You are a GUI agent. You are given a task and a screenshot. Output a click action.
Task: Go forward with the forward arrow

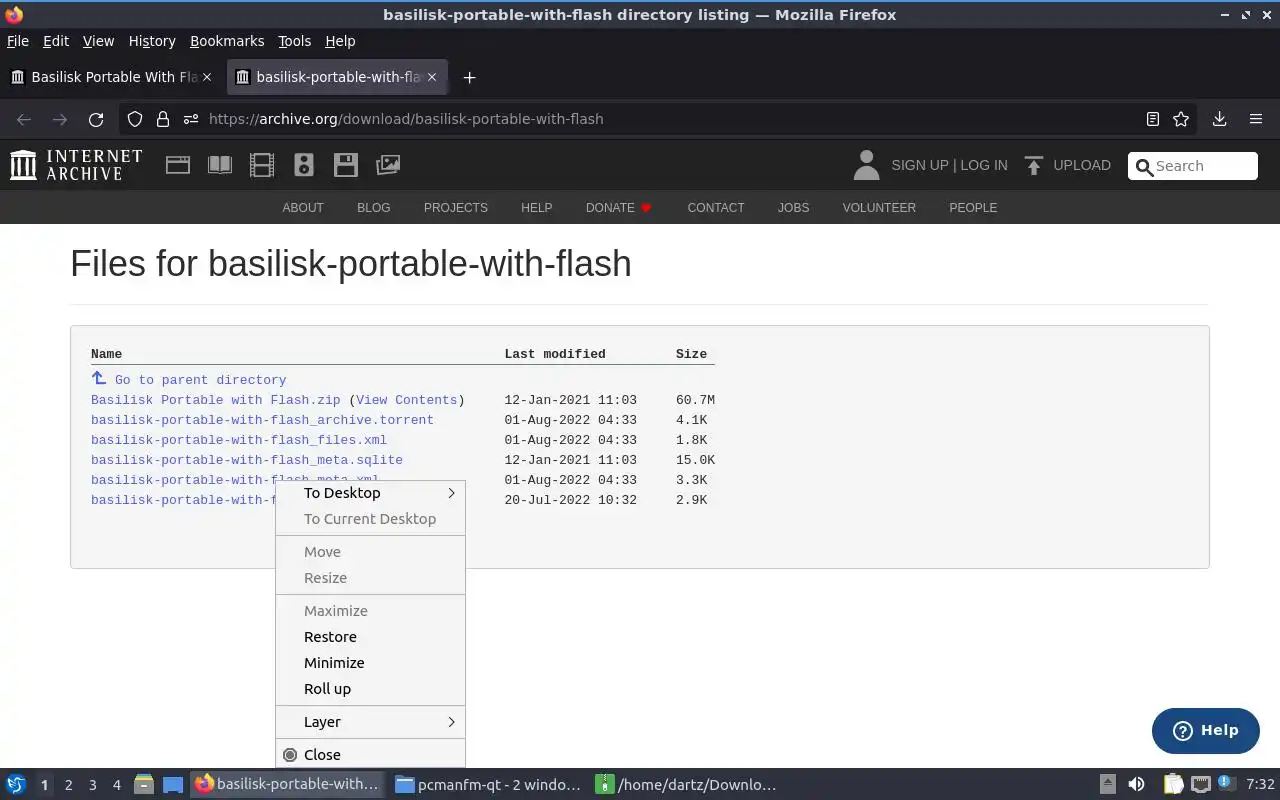click(60, 119)
